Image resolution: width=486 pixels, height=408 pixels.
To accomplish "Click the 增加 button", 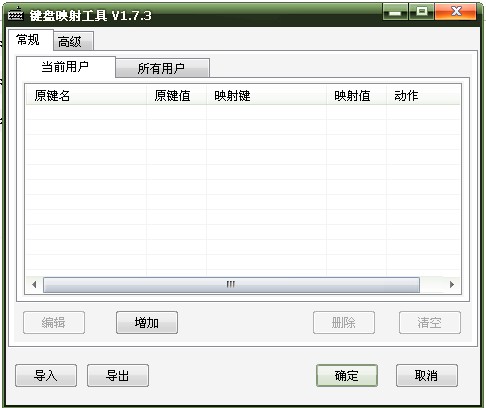I will pyautogui.click(x=147, y=322).
